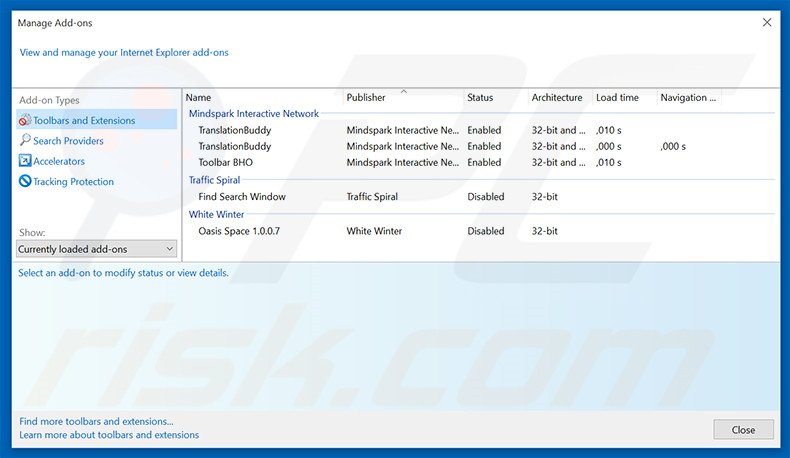Click ,010 s load time of Toolbar BHO
The image size is (790, 458).
pyautogui.click(x=609, y=162)
